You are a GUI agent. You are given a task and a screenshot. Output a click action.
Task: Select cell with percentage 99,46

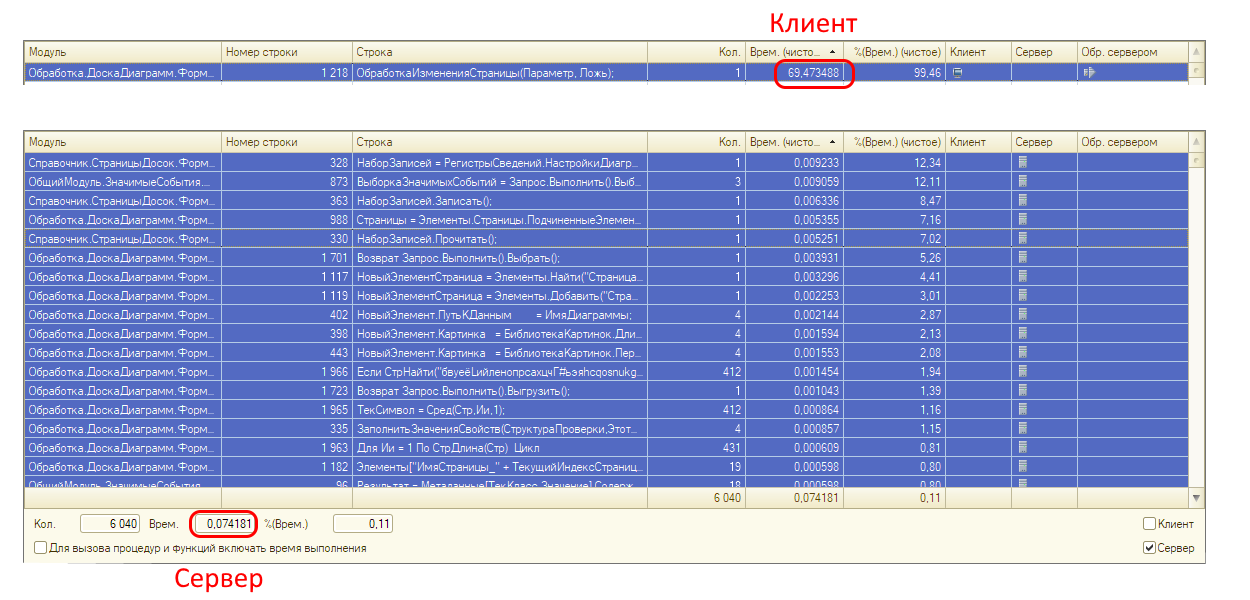pos(894,72)
